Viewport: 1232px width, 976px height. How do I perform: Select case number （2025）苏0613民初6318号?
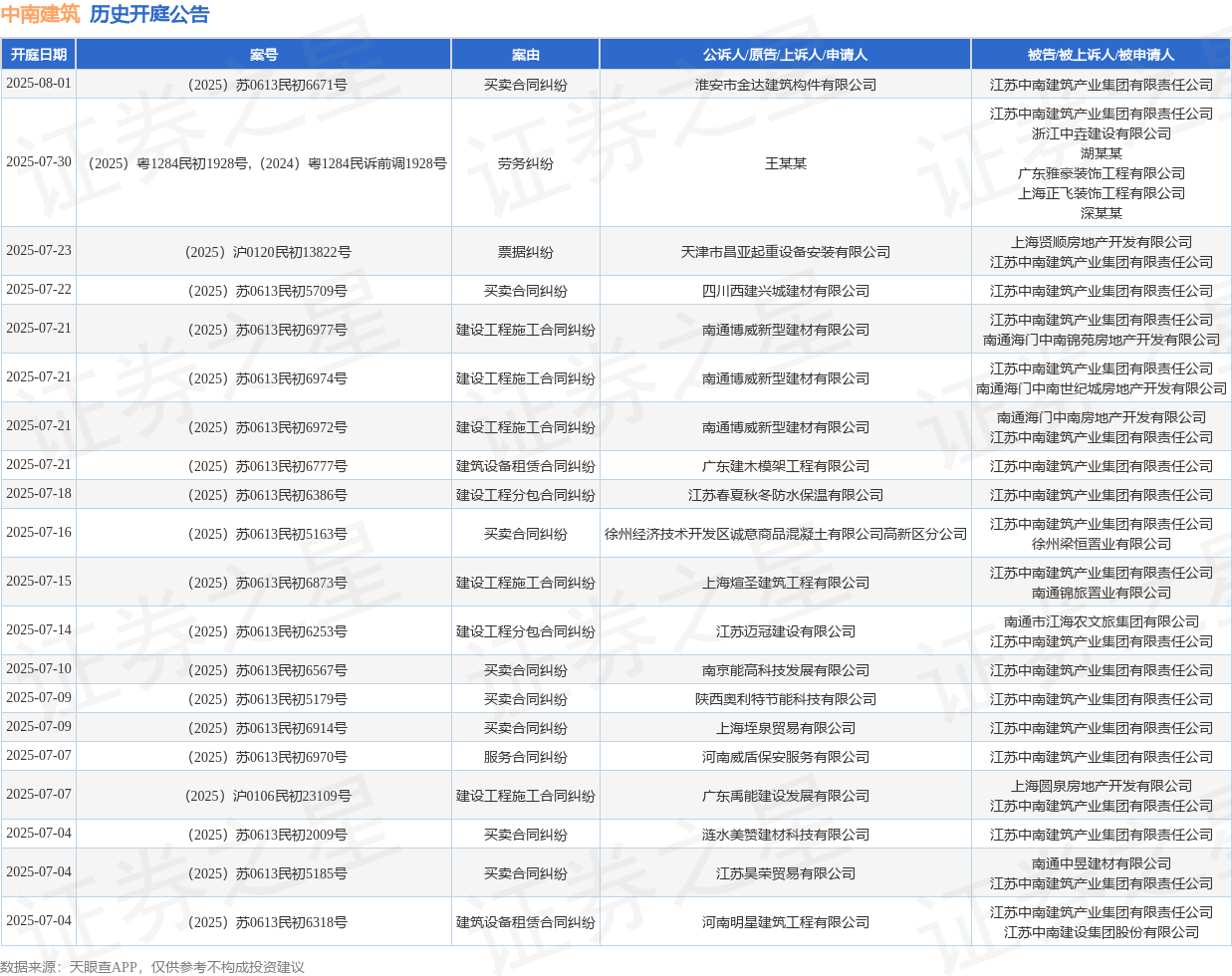[264, 922]
